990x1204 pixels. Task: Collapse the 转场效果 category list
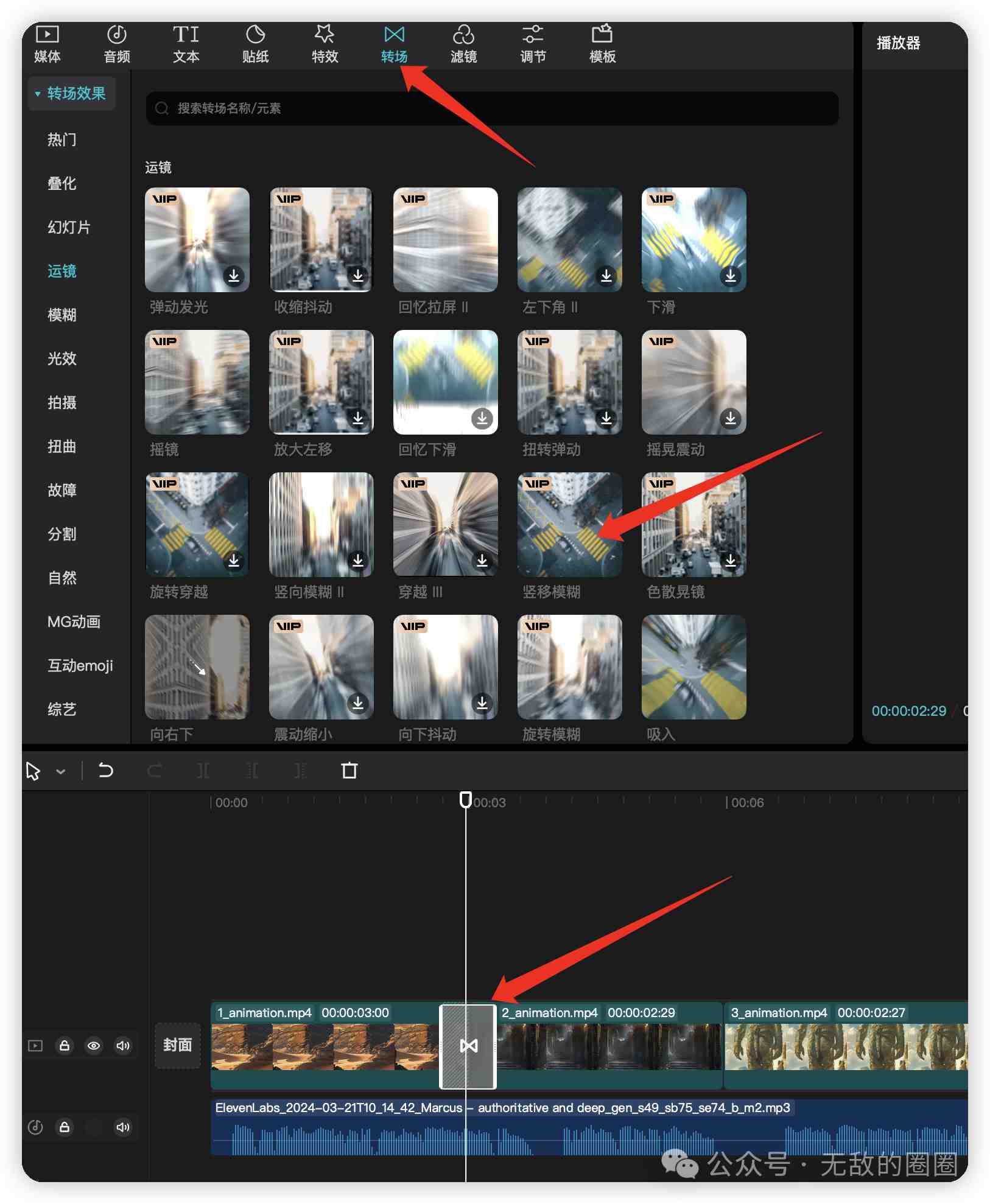point(38,94)
